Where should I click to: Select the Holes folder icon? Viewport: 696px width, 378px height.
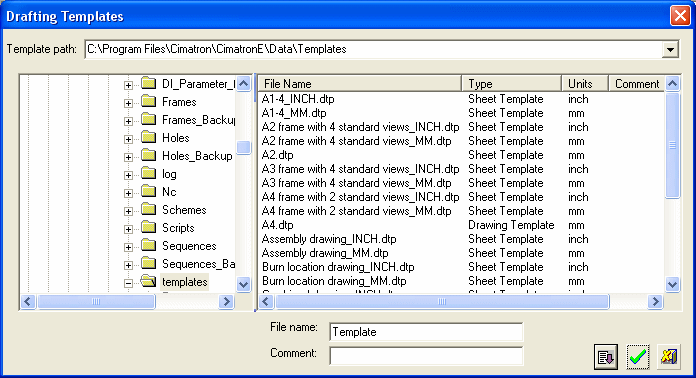[149, 137]
